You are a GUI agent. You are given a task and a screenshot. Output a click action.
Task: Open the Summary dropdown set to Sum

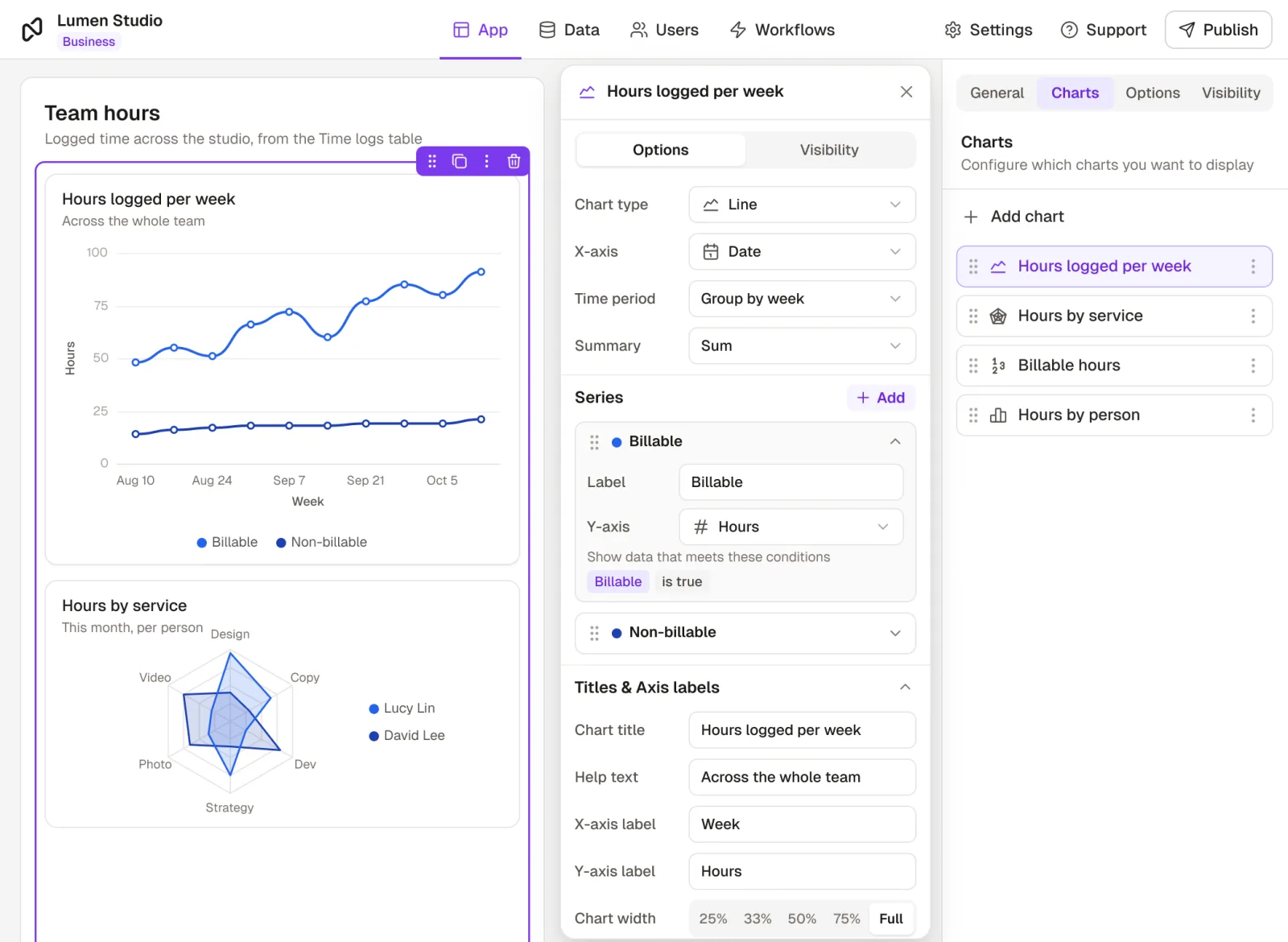point(802,346)
